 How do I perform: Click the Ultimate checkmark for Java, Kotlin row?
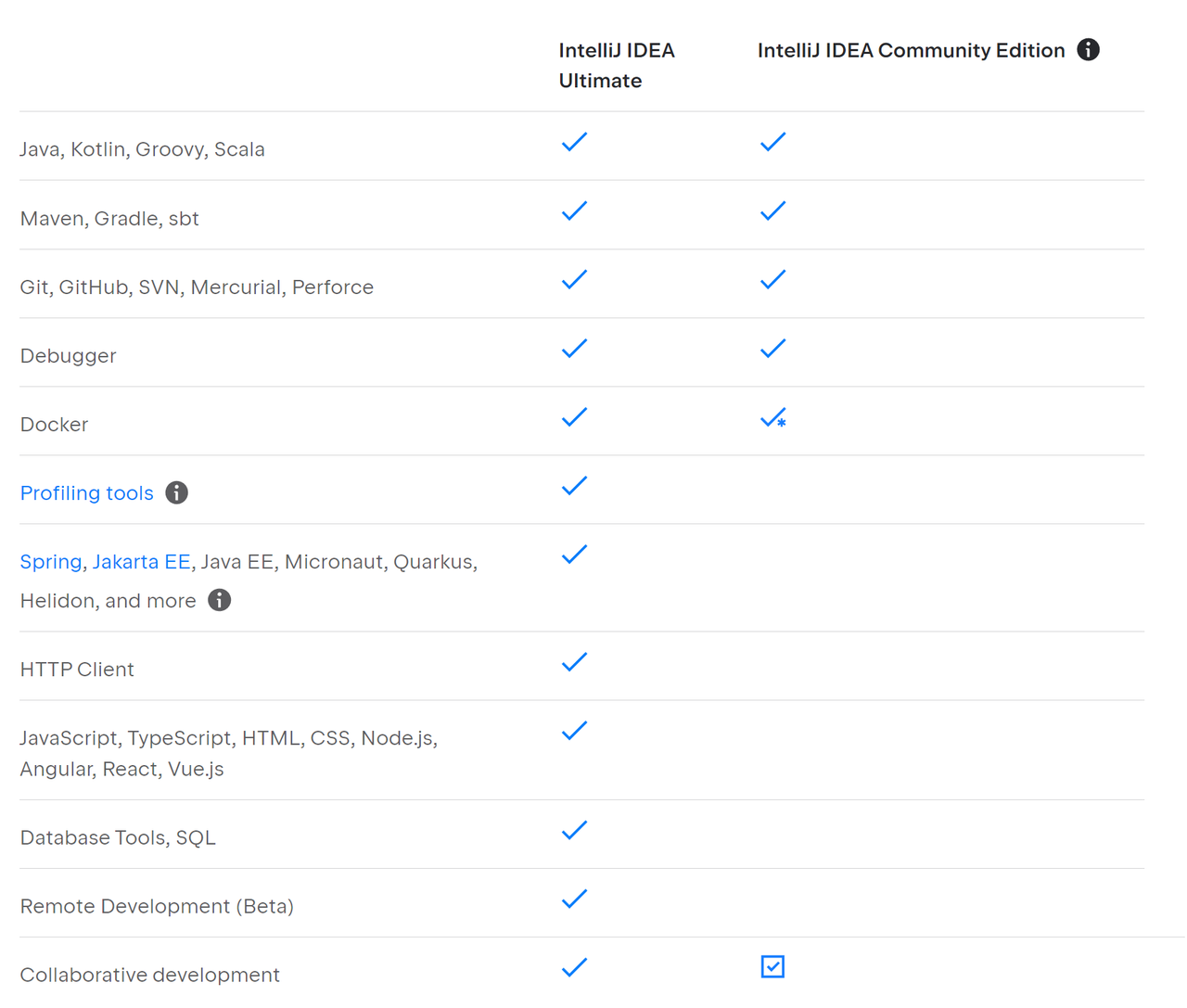574,142
